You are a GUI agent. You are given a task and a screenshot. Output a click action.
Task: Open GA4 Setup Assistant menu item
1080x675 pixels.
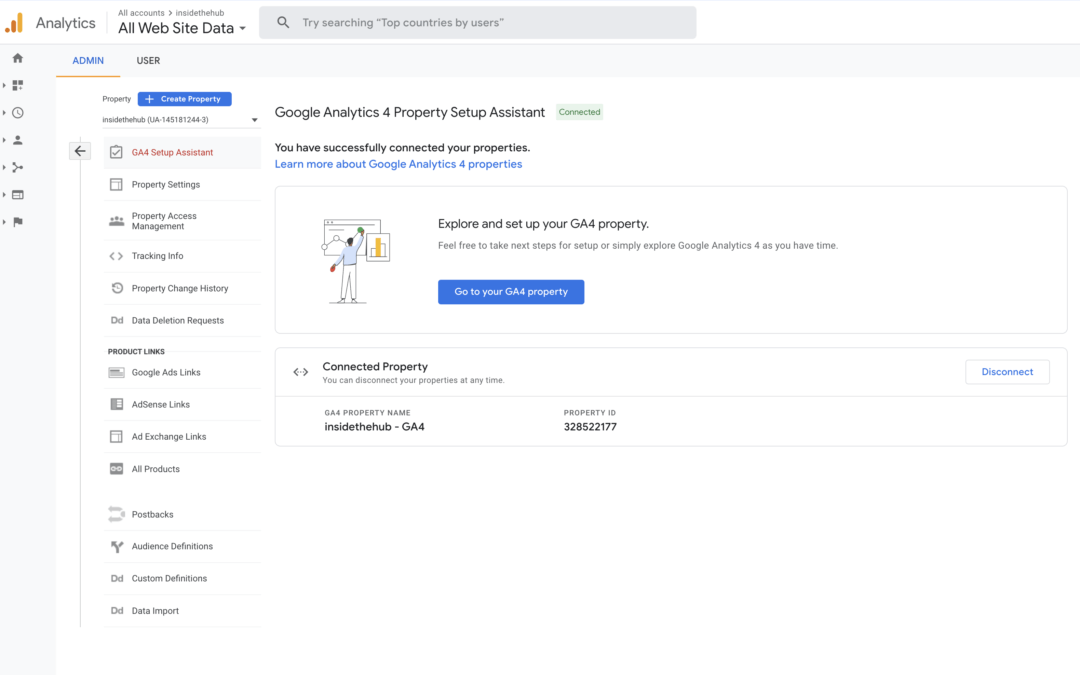tap(183, 152)
